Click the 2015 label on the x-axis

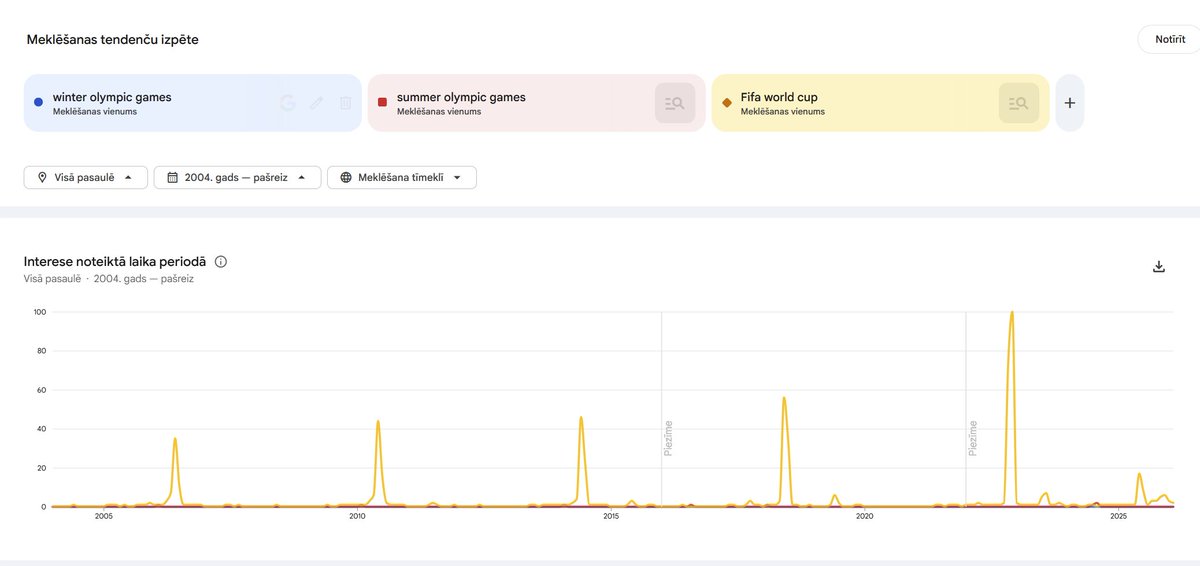click(x=611, y=517)
